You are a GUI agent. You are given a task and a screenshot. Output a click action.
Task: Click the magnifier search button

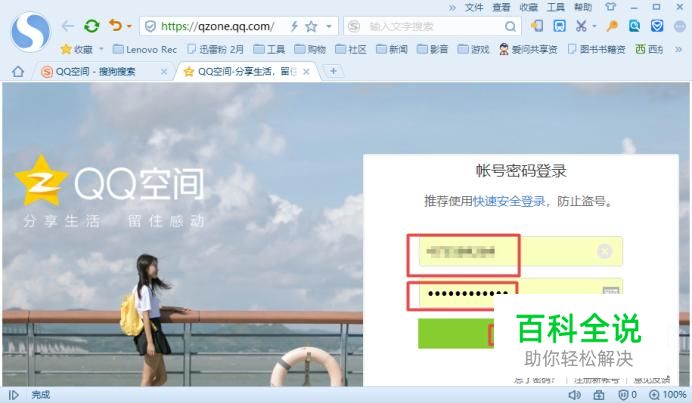click(x=510, y=26)
